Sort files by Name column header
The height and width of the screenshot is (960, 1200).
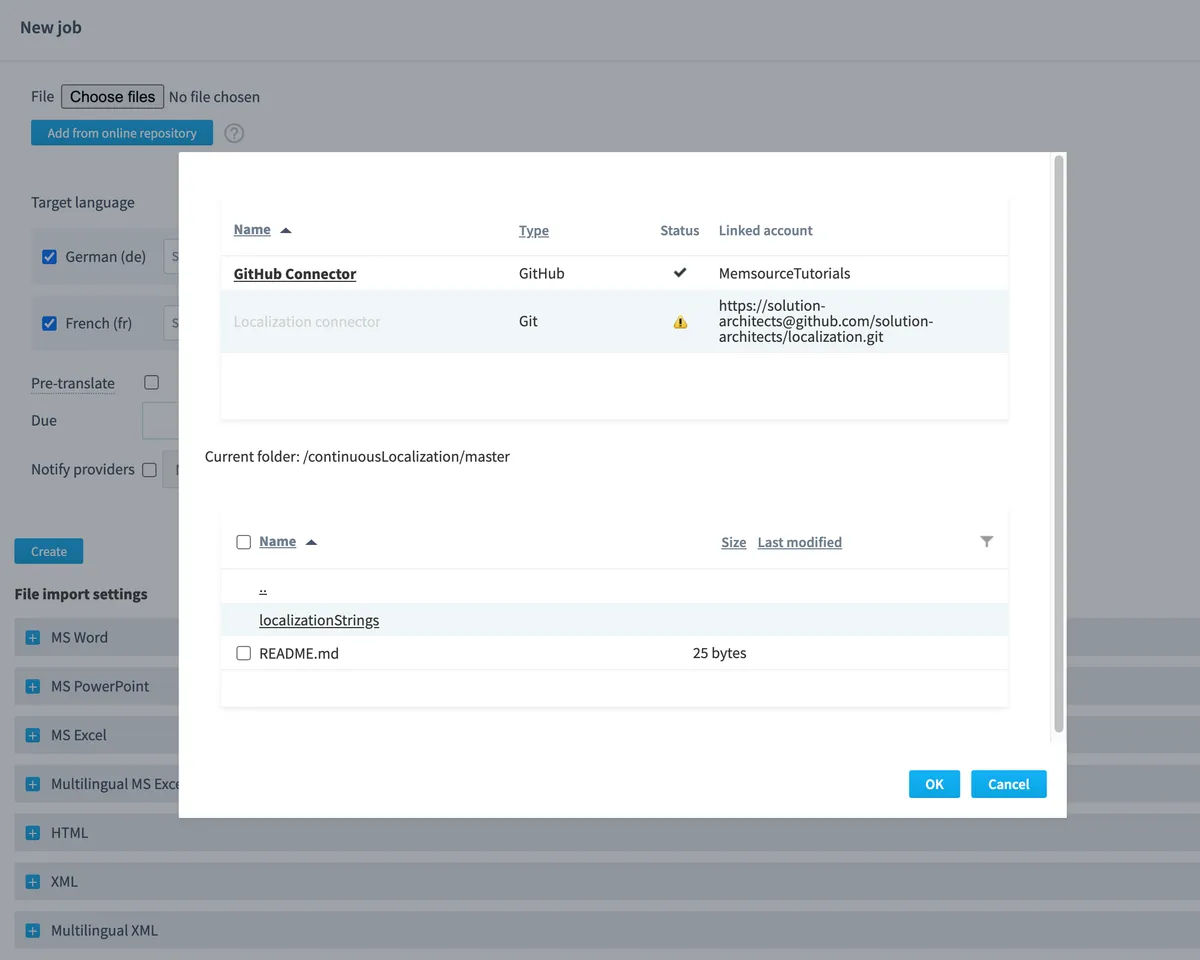pyautogui.click(x=277, y=541)
